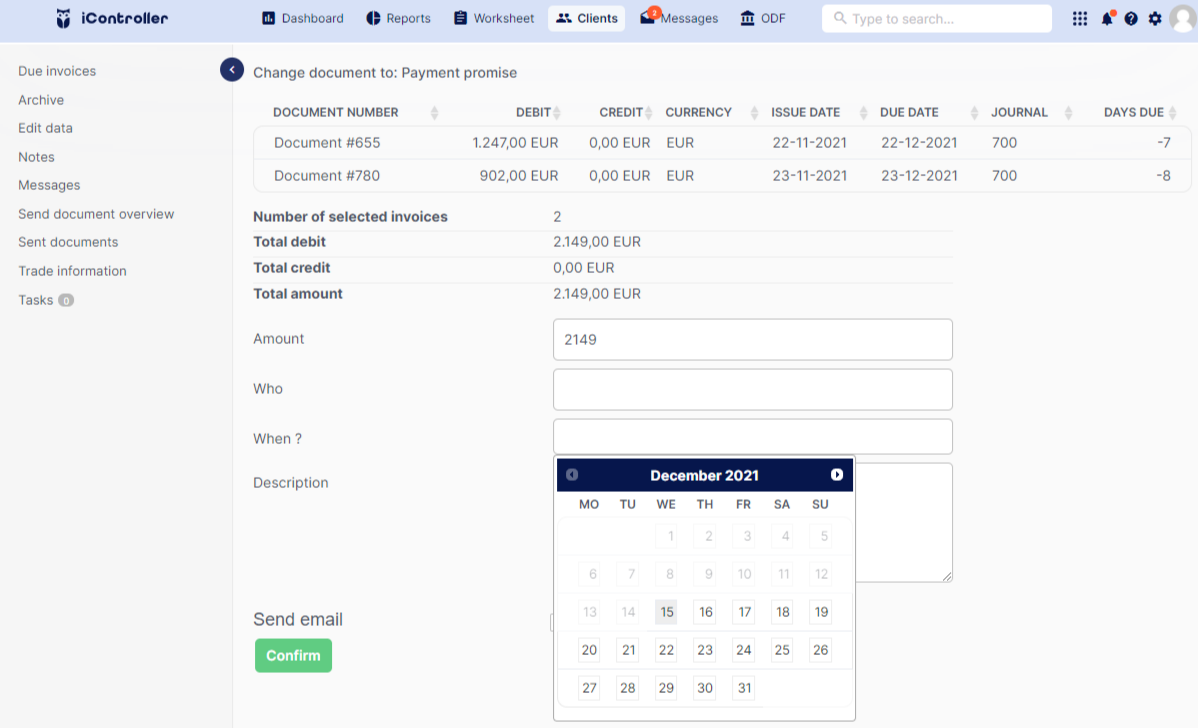Pick December 24 in the calendar
This screenshot has width=1198, height=728.
[744, 650]
